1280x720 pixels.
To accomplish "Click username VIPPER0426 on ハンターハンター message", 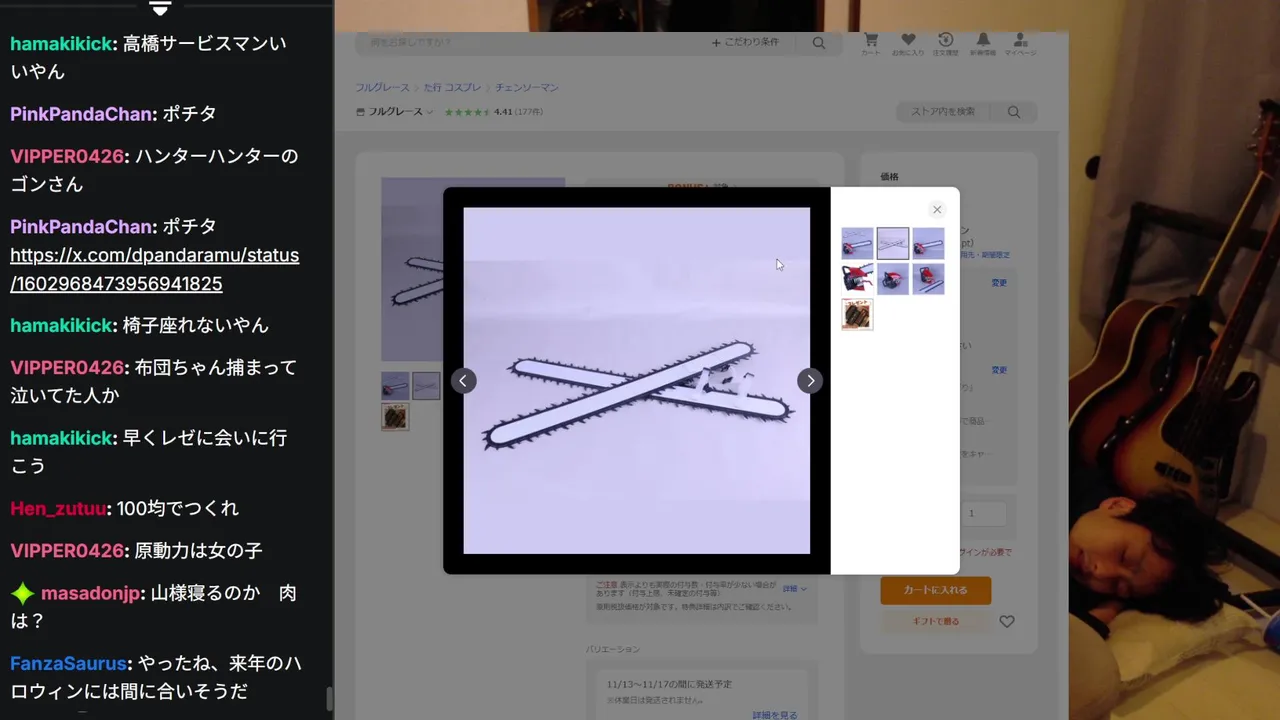I will (67, 157).
